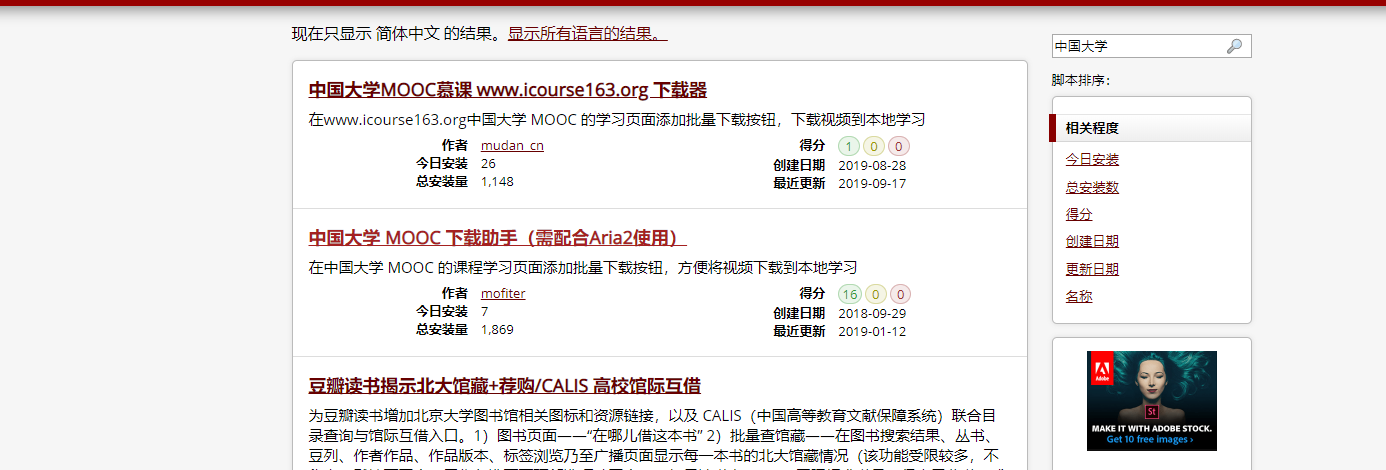Sort scripts by 名称
The image size is (1386, 470).
(1079, 296)
